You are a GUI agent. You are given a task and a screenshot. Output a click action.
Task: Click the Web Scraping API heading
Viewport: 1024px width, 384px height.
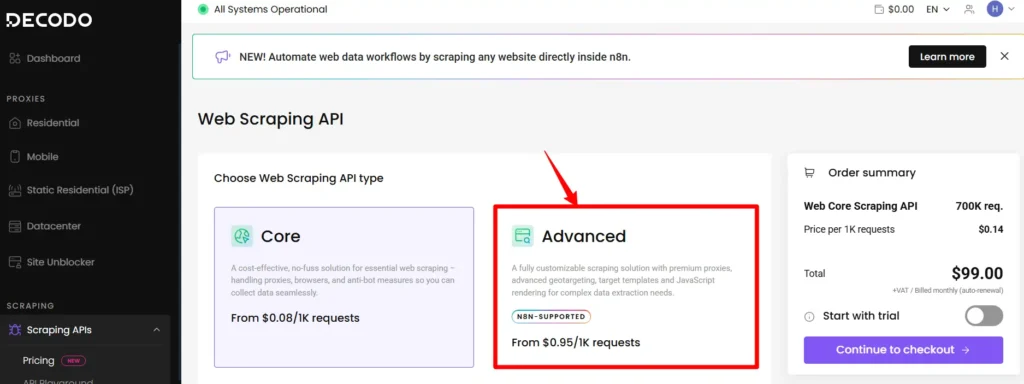coord(270,119)
